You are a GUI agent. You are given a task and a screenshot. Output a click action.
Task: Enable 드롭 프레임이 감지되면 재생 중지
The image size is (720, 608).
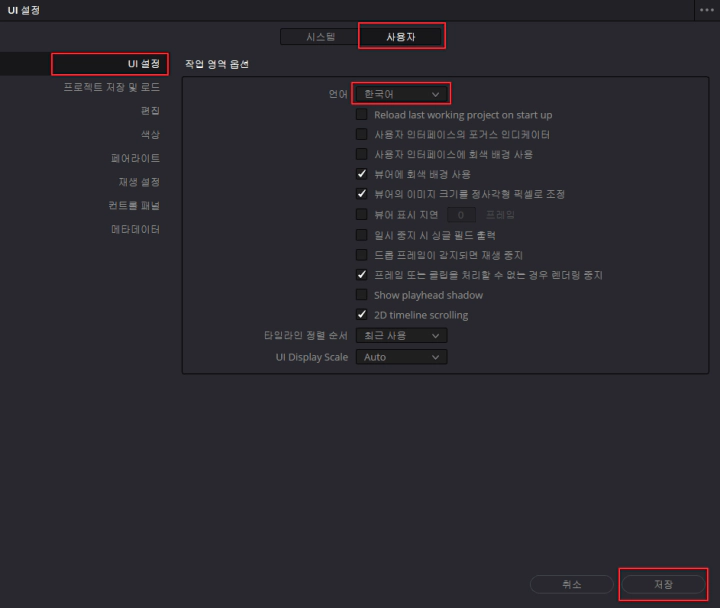click(362, 255)
